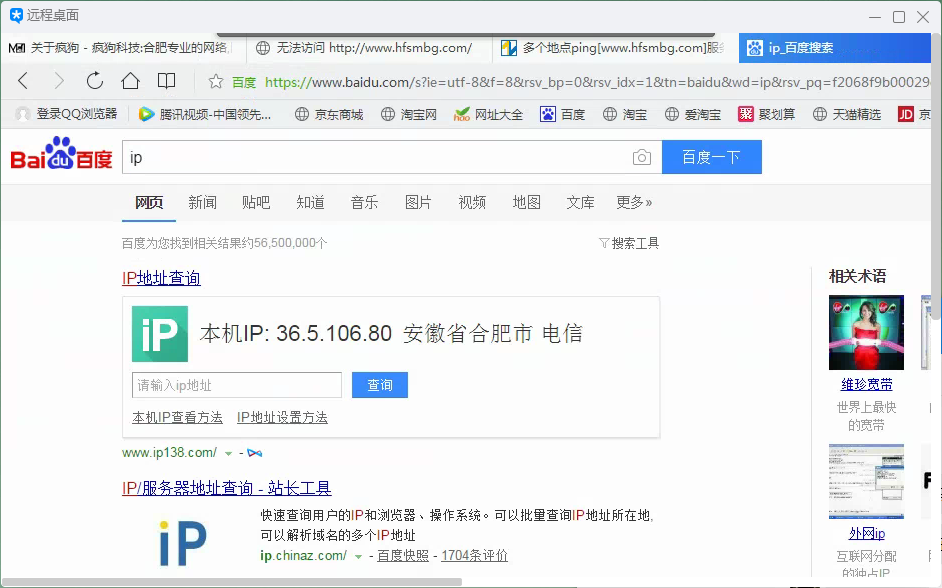Switch to the 多个地点ping tab
Image resolution: width=942 pixels, height=588 pixels.
[x=616, y=48]
